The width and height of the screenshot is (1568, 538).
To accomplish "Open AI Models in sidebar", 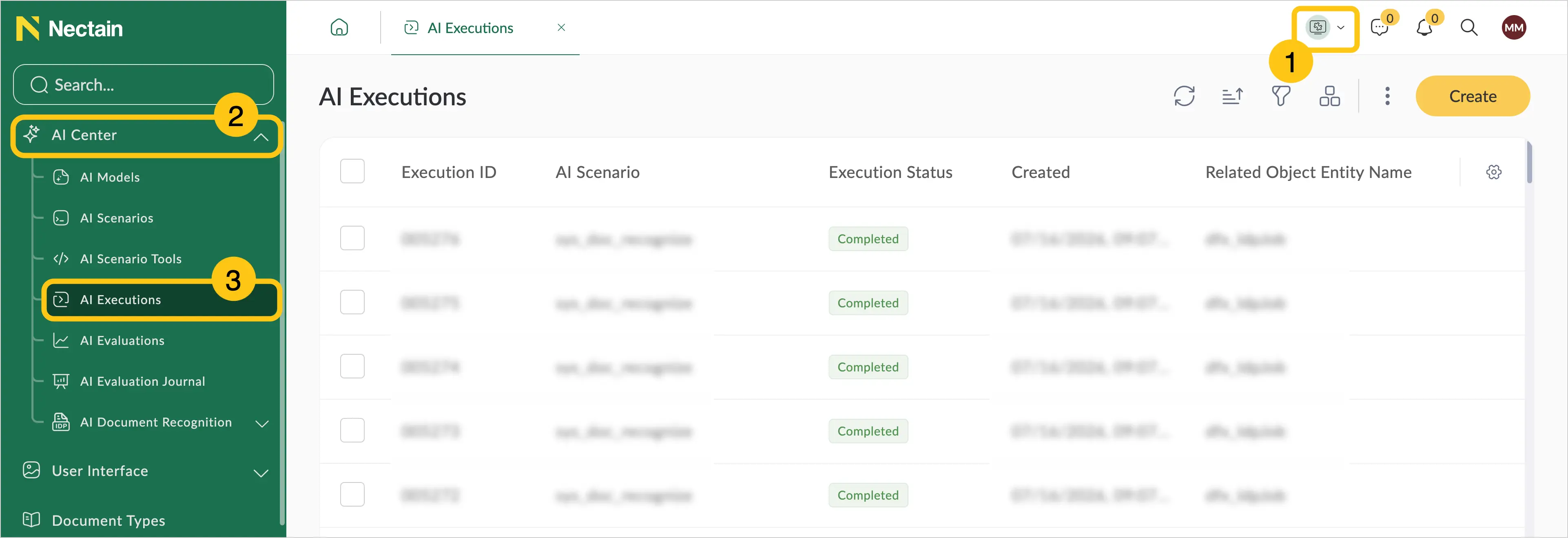I will pyautogui.click(x=110, y=177).
